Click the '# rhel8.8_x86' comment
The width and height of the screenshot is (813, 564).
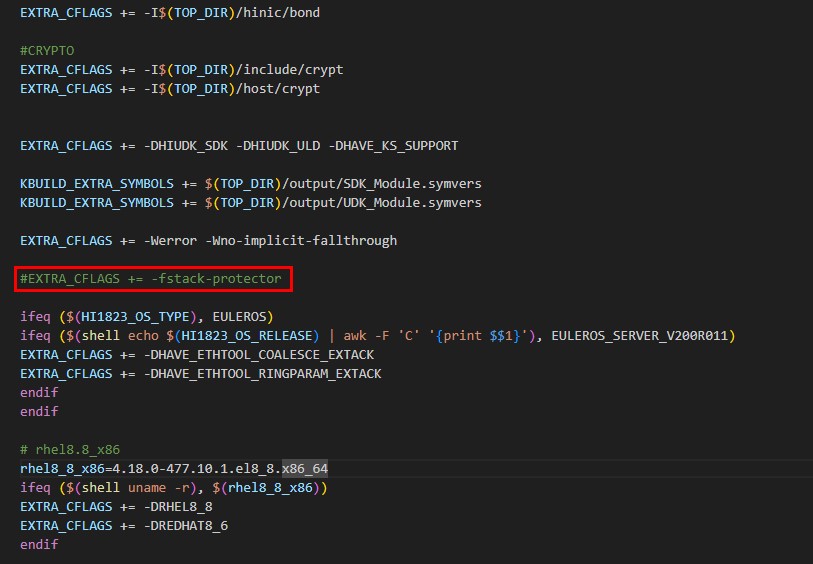coord(70,449)
